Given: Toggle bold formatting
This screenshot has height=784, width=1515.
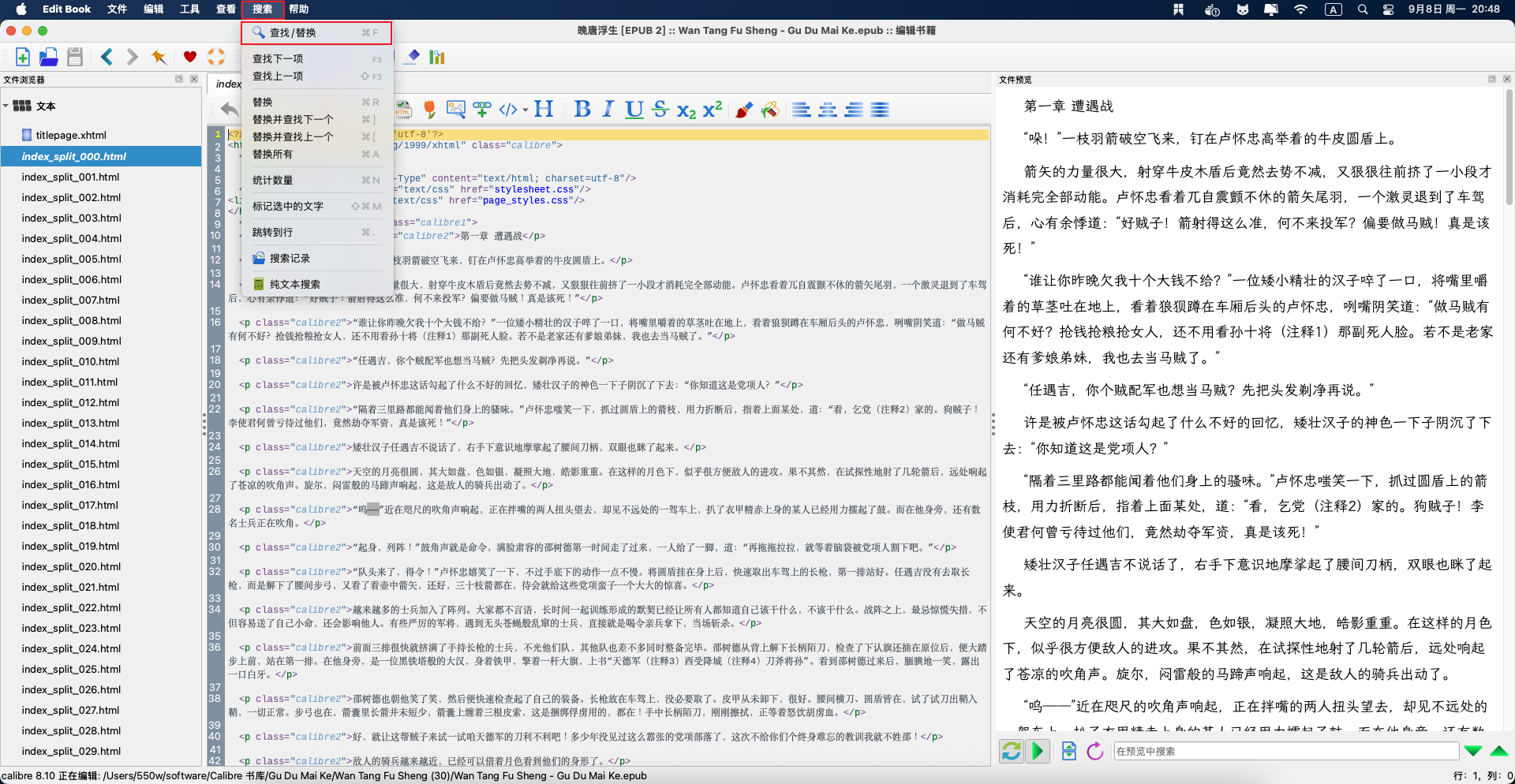Looking at the screenshot, I should click(x=582, y=109).
